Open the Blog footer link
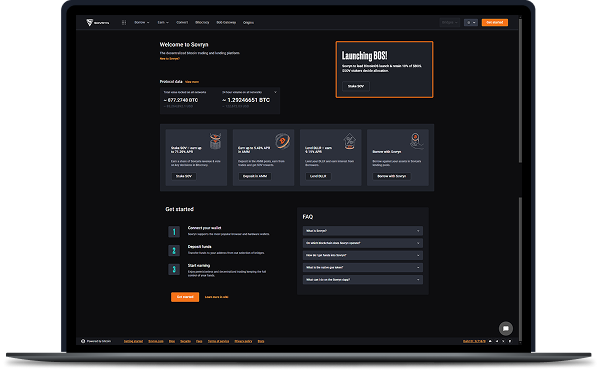The height and width of the screenshot is (371, 600). click(x=172, y=341)
